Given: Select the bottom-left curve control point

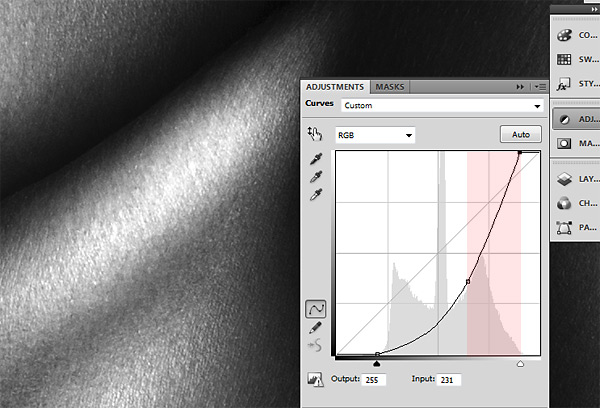Looking at the screenshot, I should (377, 354).
